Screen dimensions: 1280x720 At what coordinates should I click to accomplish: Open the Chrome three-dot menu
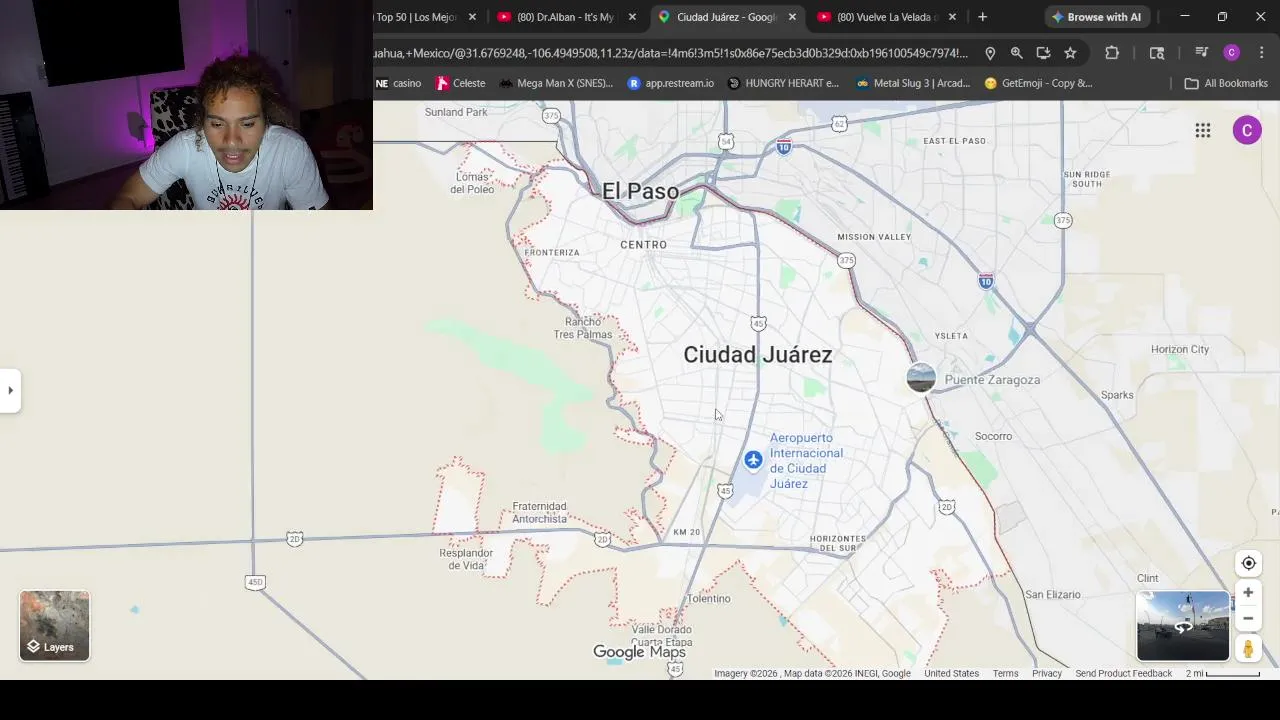[x=1261, y=53]
